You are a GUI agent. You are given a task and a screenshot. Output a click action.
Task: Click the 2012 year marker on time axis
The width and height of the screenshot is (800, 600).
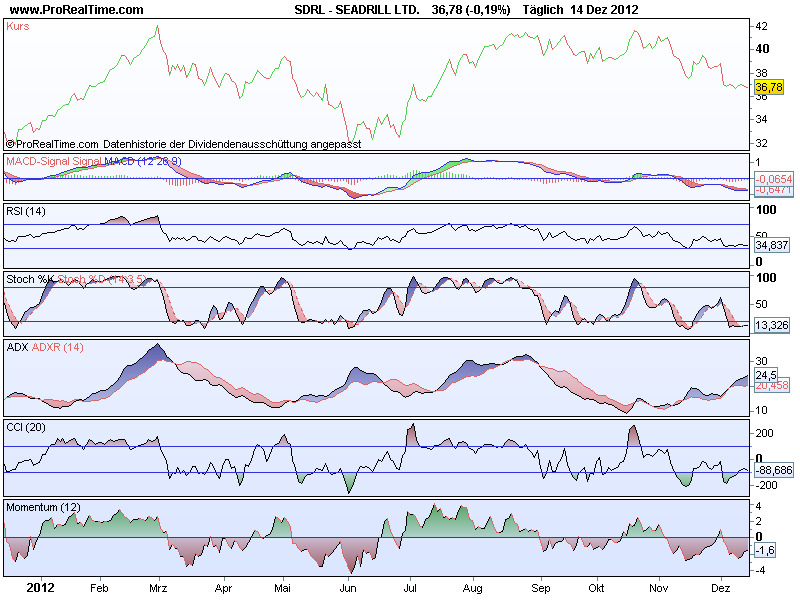click(40, 588)
